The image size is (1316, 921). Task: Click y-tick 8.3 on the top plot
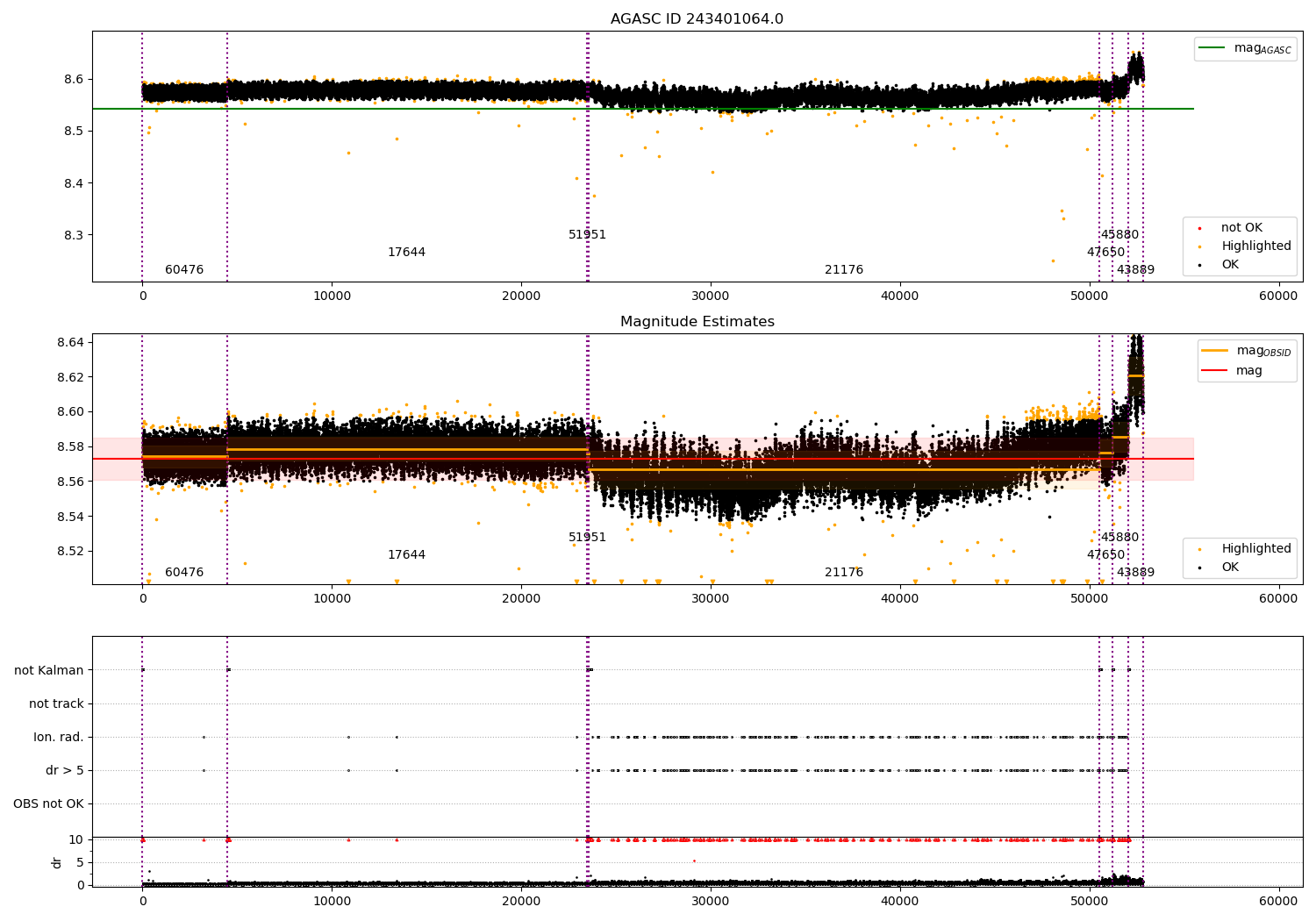click(x=73, y=236)
